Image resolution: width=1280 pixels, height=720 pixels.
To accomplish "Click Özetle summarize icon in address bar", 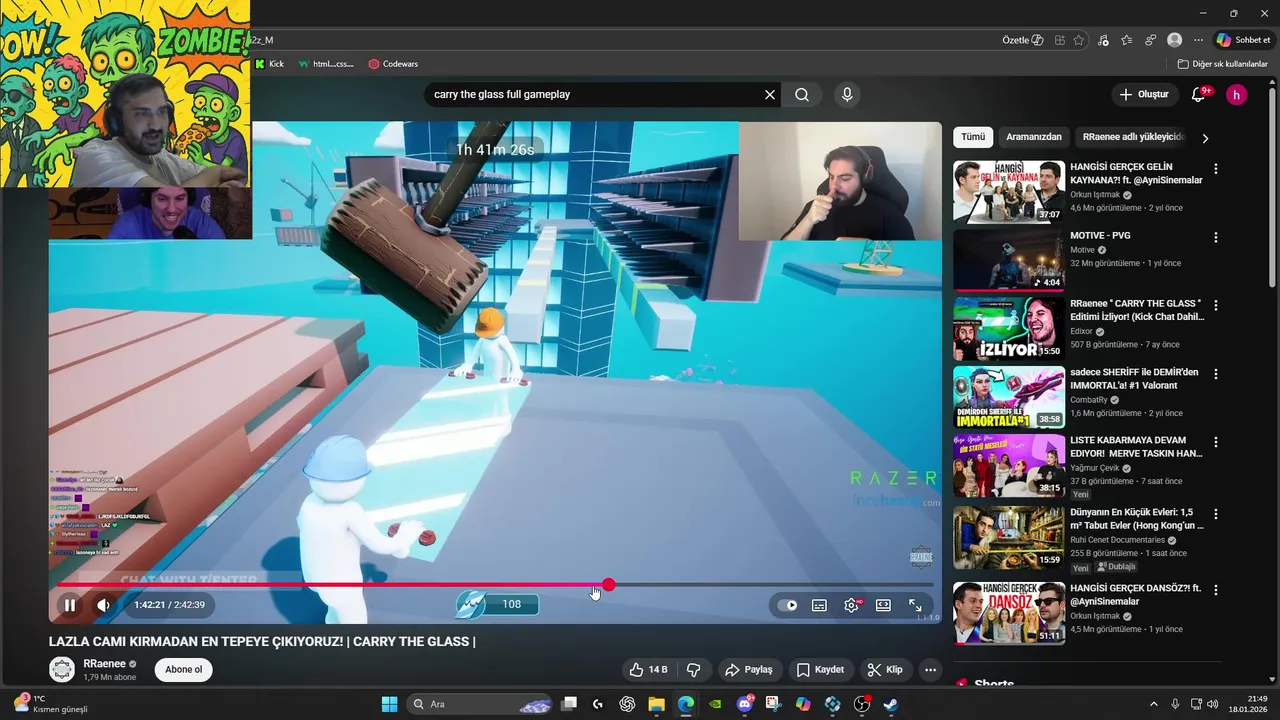I will click(x=1023, y=40).
